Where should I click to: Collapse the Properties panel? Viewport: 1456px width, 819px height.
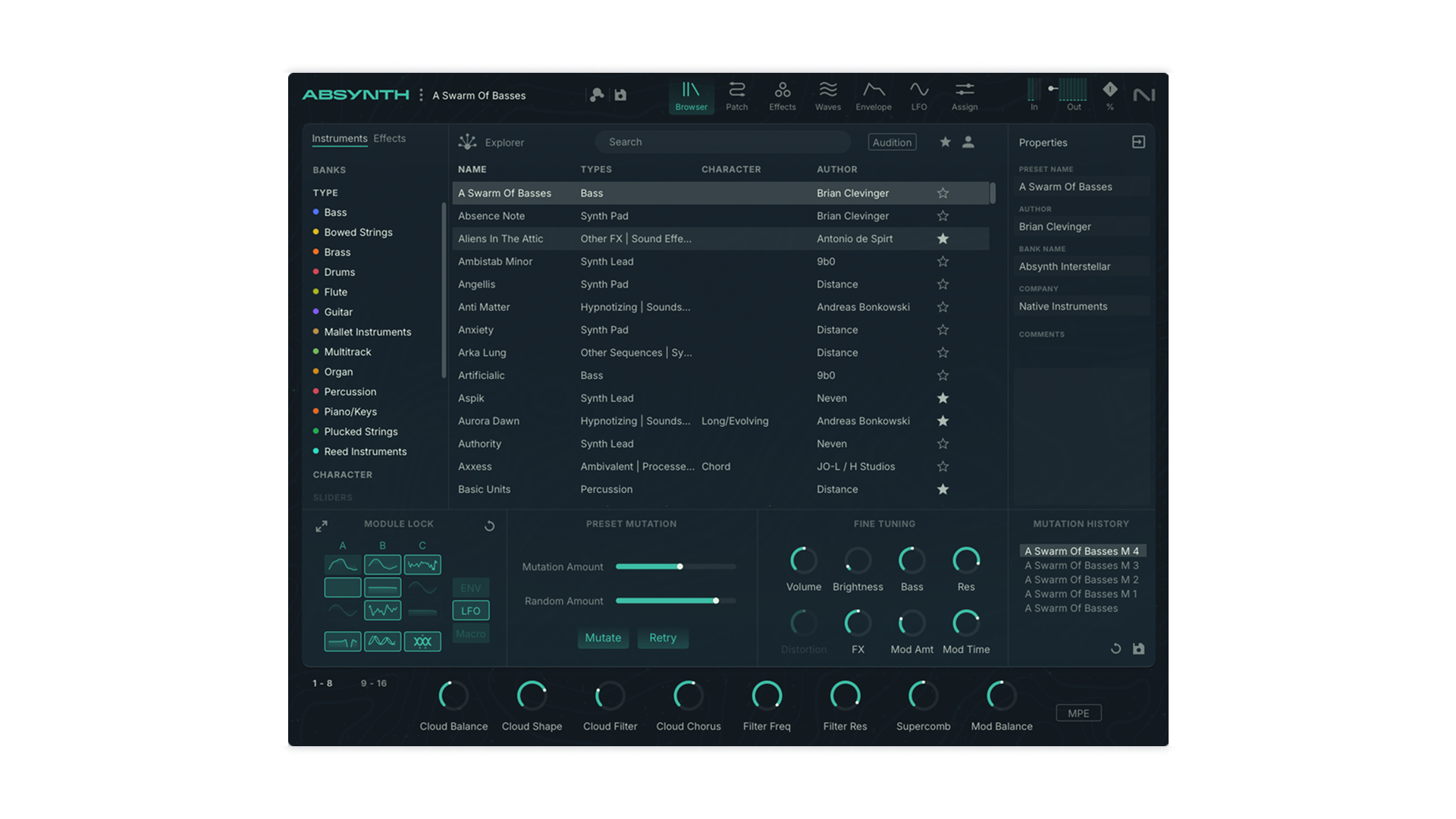pos(1137,142)
